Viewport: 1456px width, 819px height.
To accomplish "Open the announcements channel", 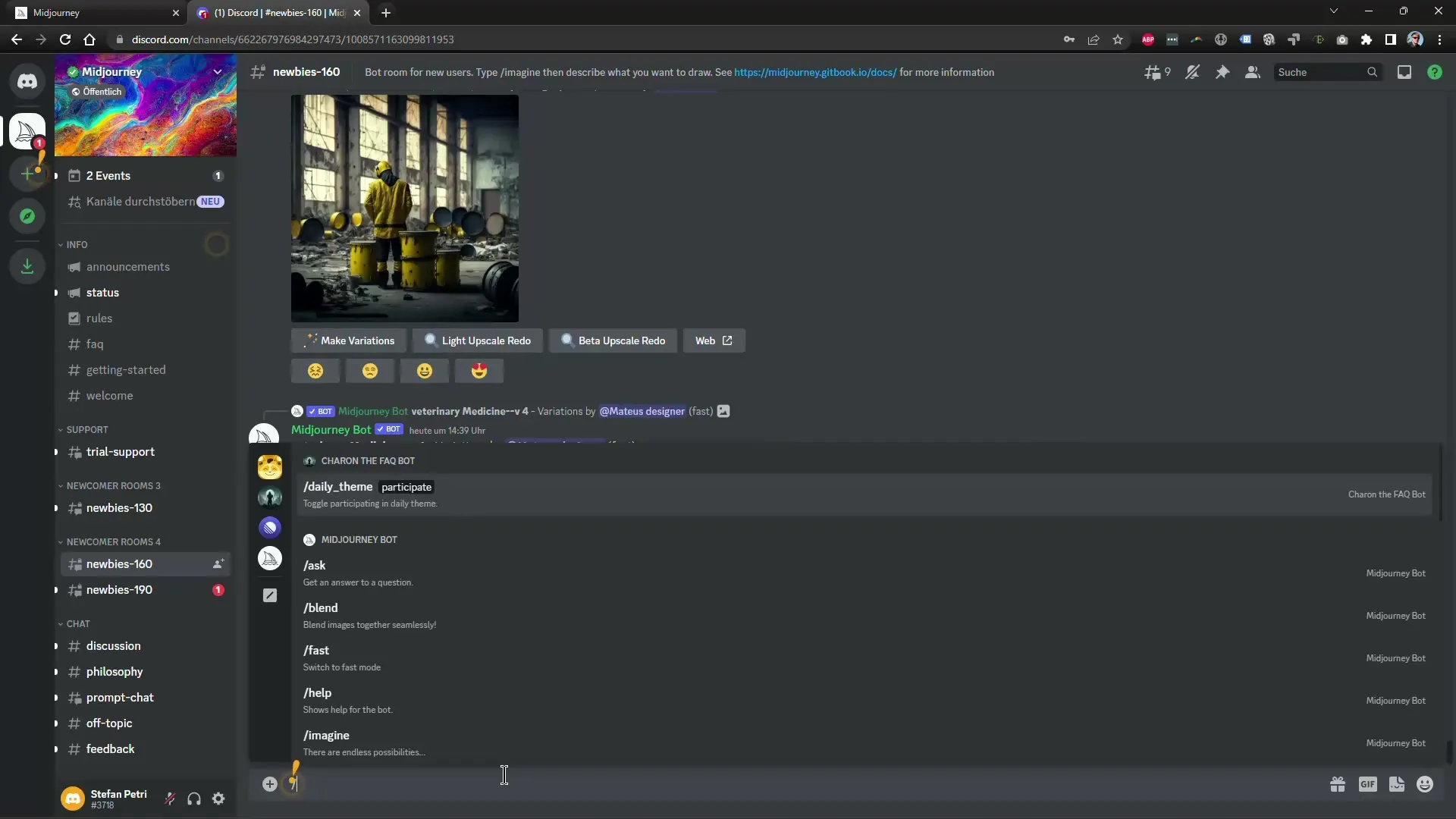I will tap(128, 266).
